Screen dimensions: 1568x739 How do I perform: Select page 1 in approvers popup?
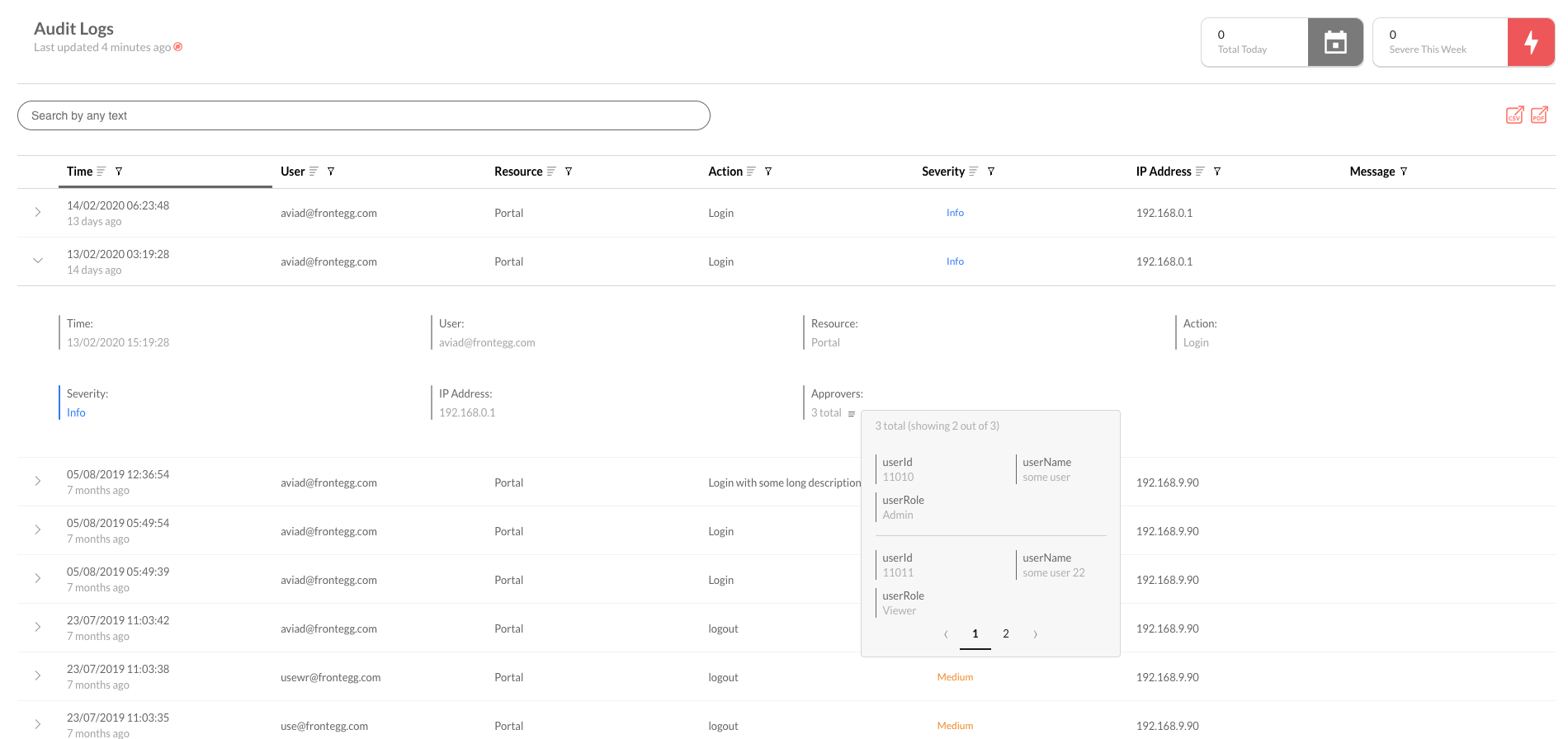coord(975,634)
